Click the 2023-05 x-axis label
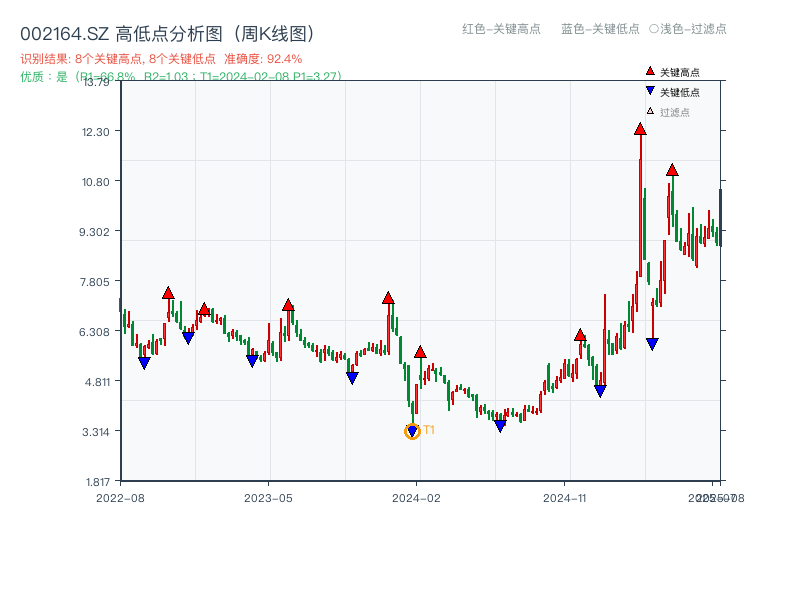 pos(268,498)
